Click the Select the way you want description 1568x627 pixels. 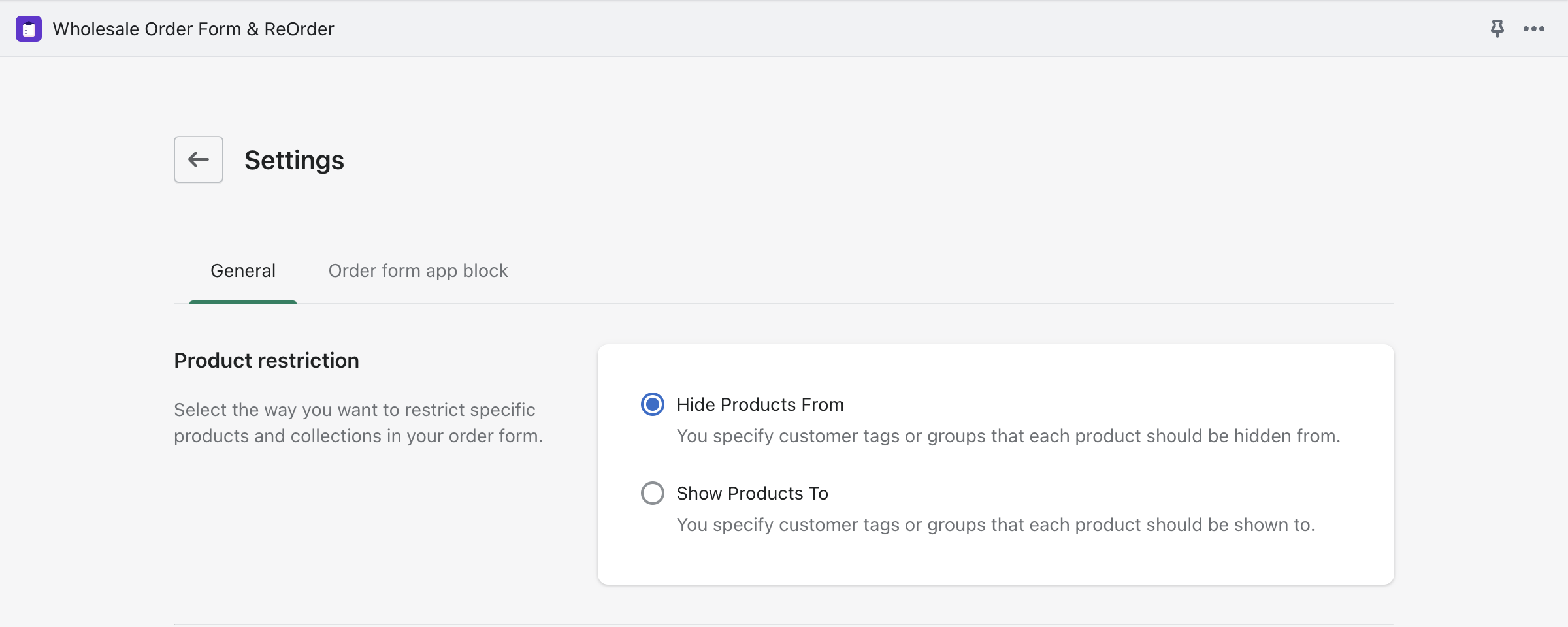coord(358,423)
